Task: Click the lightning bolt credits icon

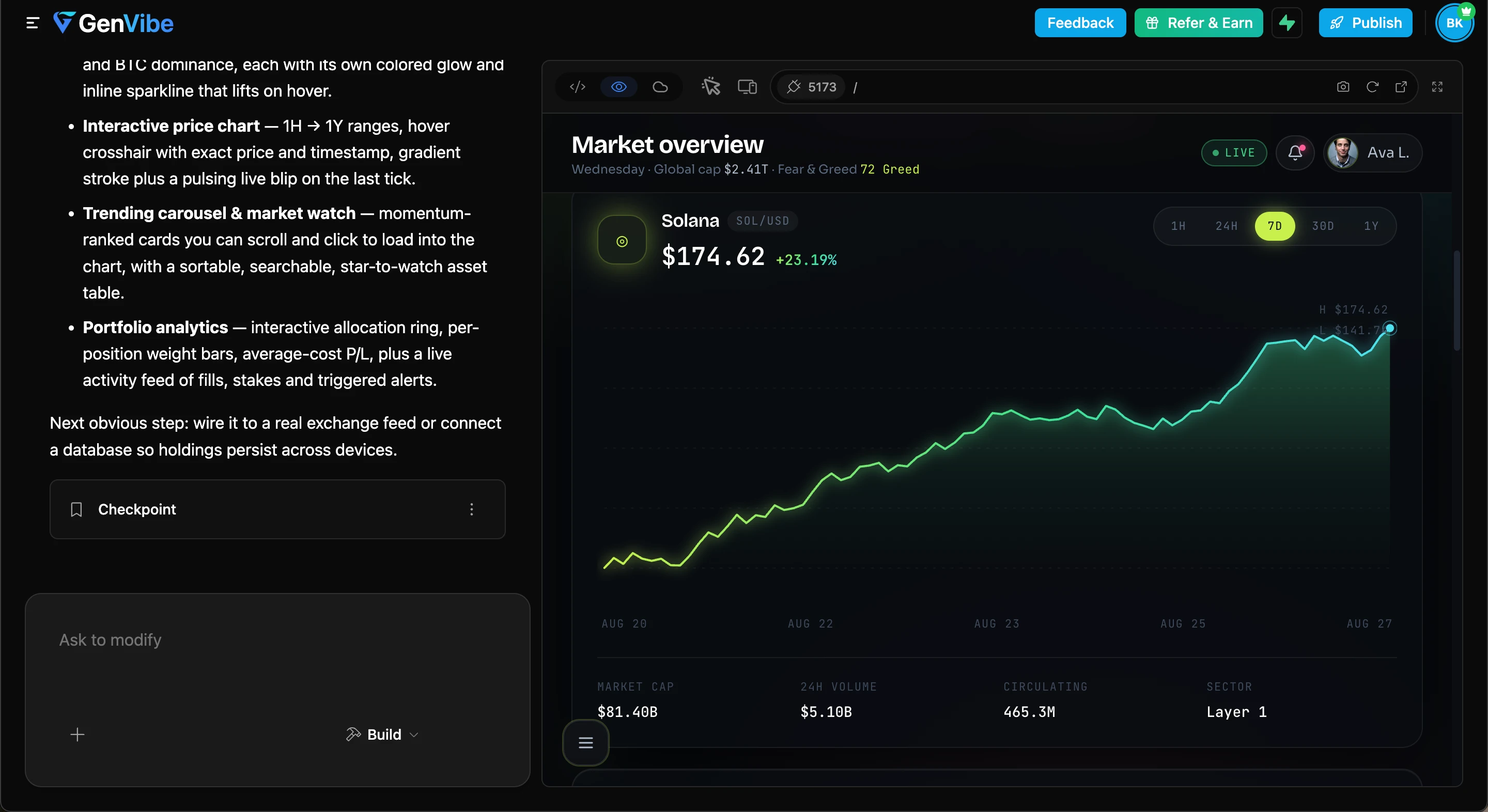Action: [1287, 23]
